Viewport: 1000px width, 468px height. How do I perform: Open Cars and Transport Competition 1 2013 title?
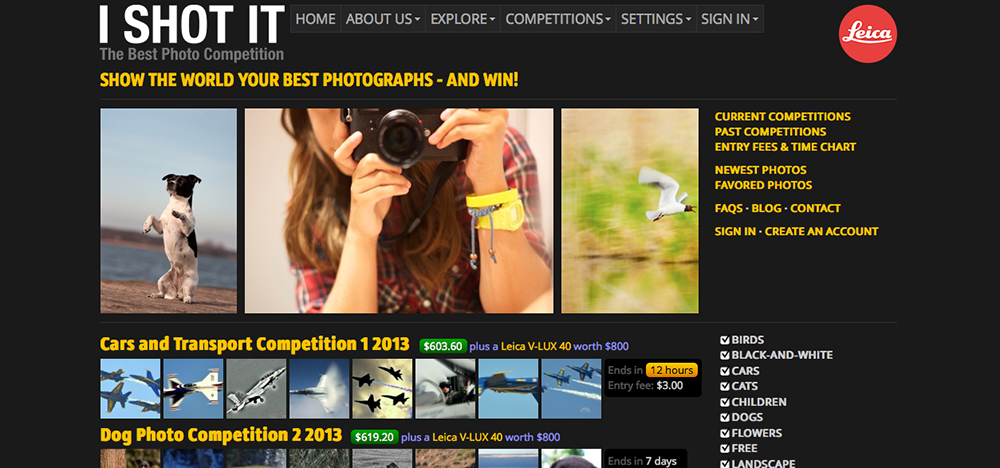(254, 344)
